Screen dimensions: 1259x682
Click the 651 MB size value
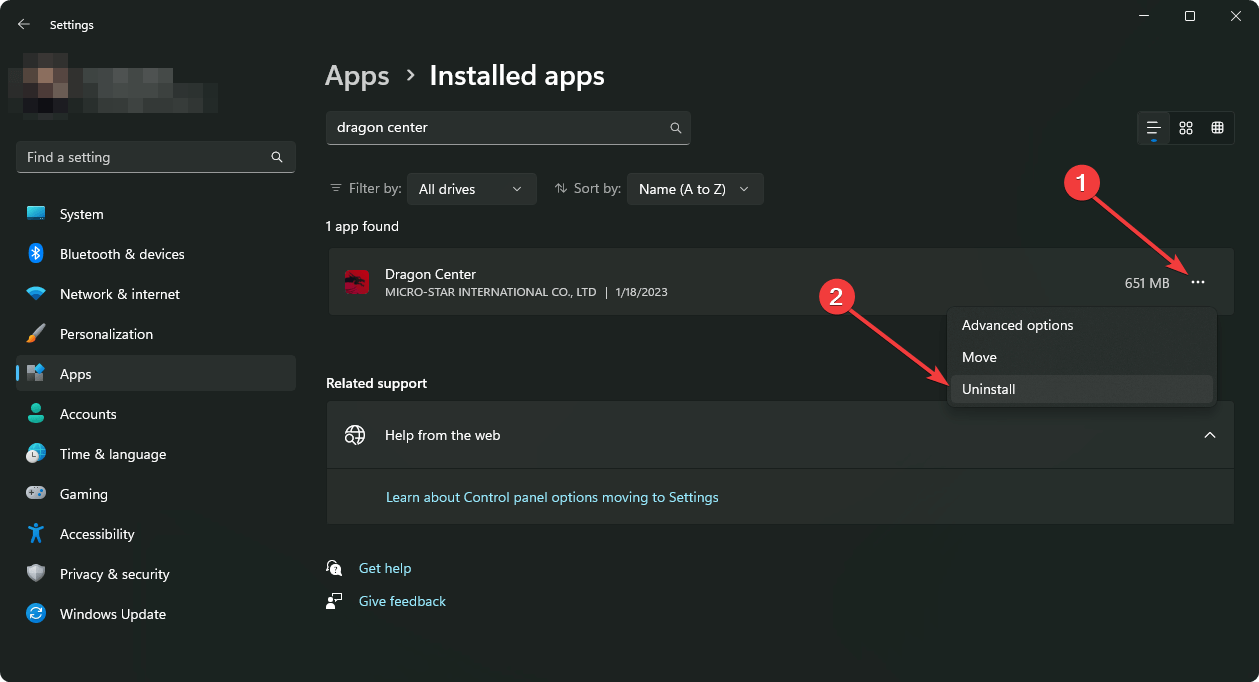point(1147,283)
